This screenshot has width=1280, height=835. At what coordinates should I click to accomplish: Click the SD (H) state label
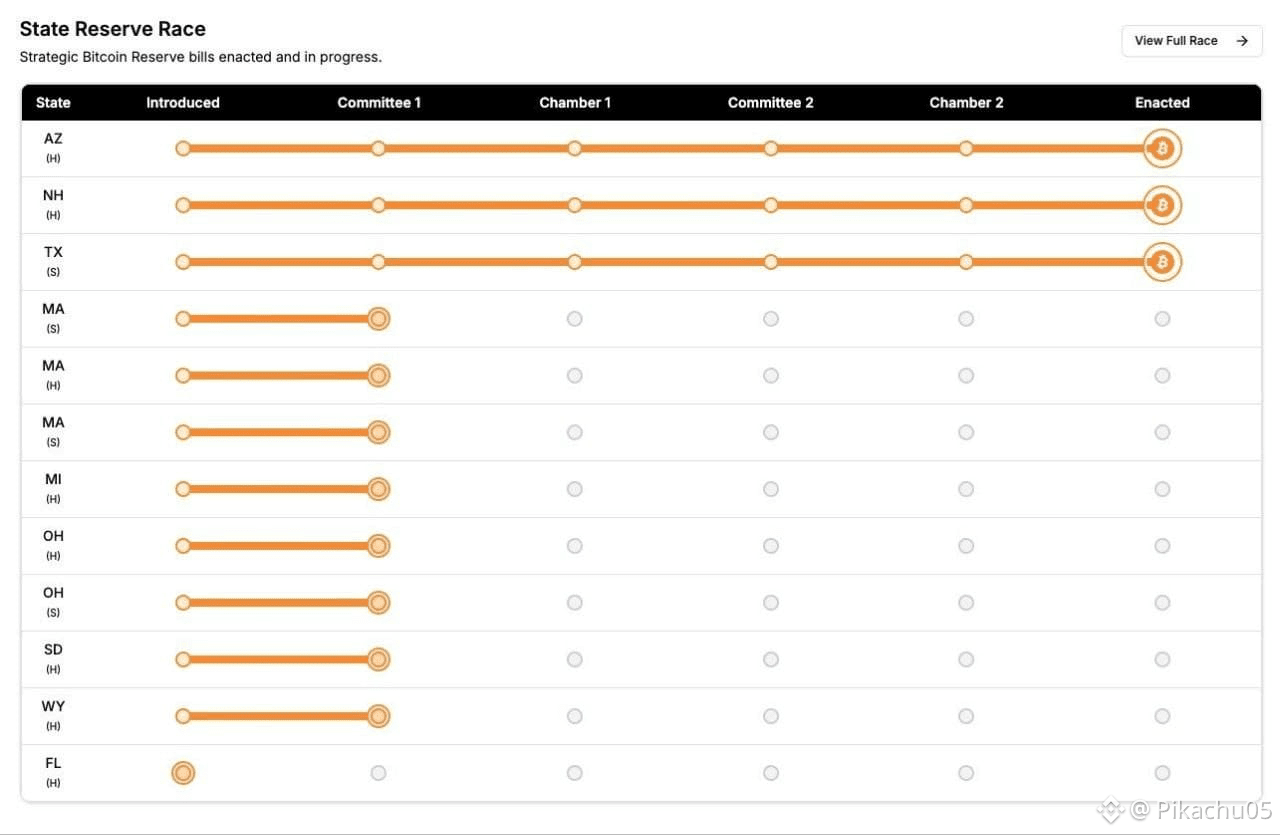[x=53, y=659]
